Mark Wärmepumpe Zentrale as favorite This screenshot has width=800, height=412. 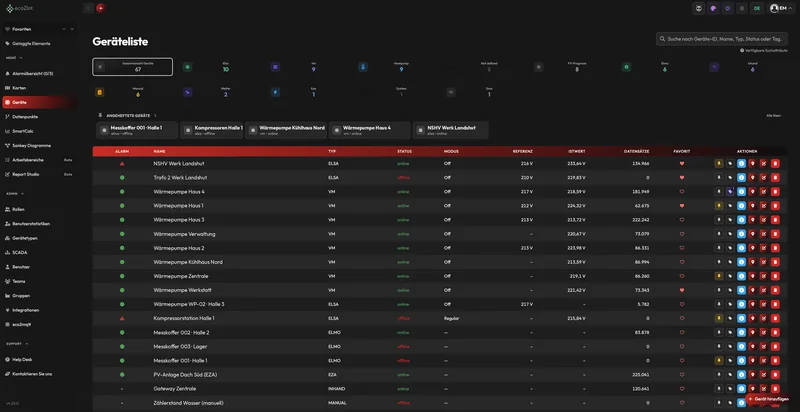tap(682, 276)
